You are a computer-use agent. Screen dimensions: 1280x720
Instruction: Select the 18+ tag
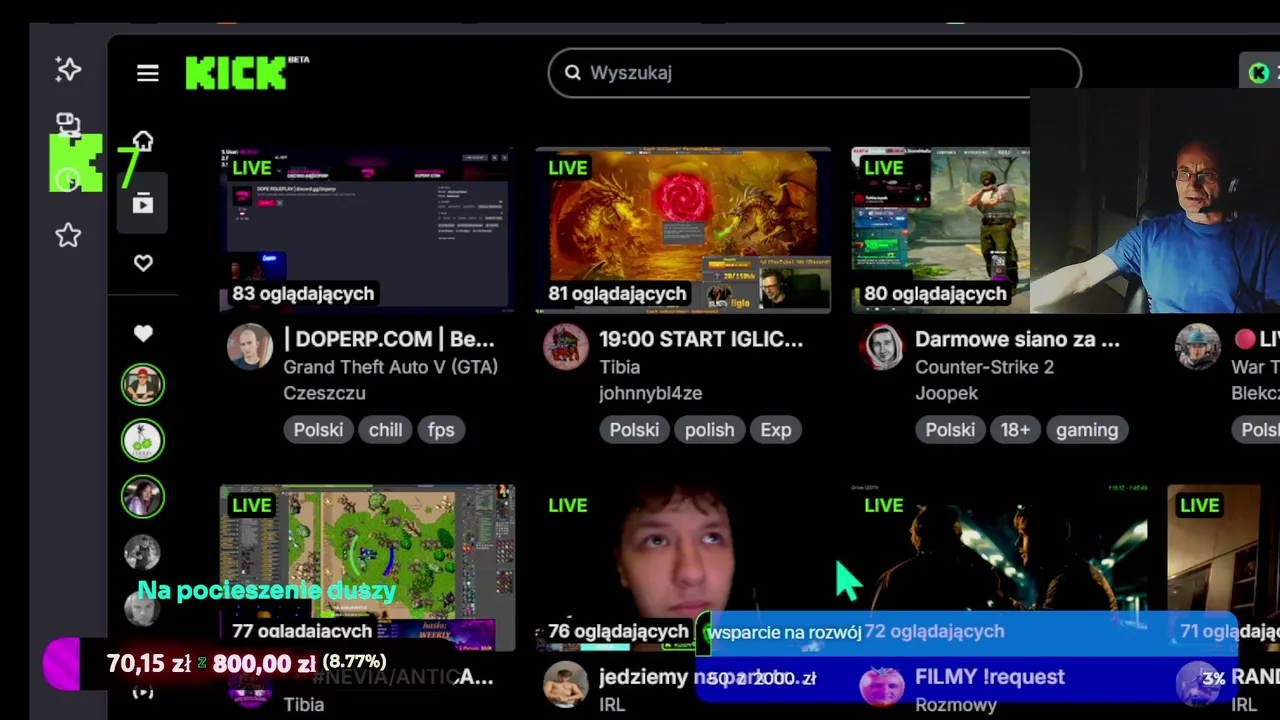point(1015,430)
